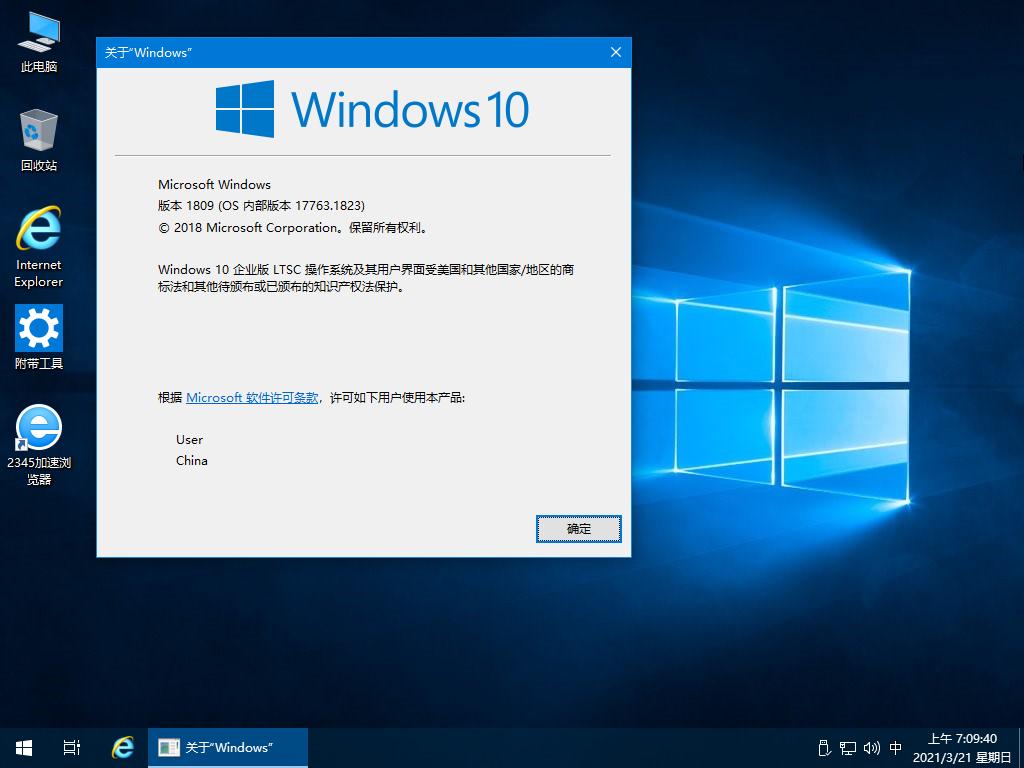Click the Windows 10 企业版 LTSC paragraph
1024x768 pixels.
(x=366, y=278)
